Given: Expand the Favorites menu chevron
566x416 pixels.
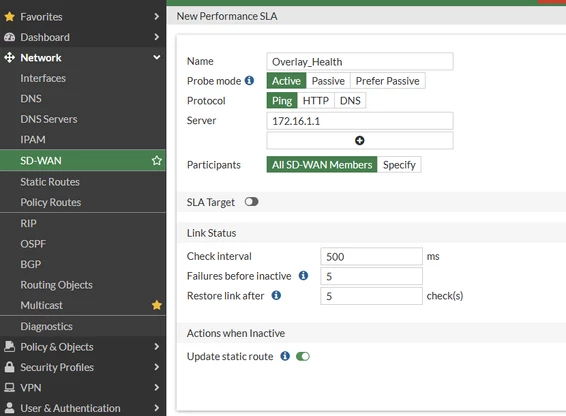Looking at the screenshot, I should pos(156,17).
